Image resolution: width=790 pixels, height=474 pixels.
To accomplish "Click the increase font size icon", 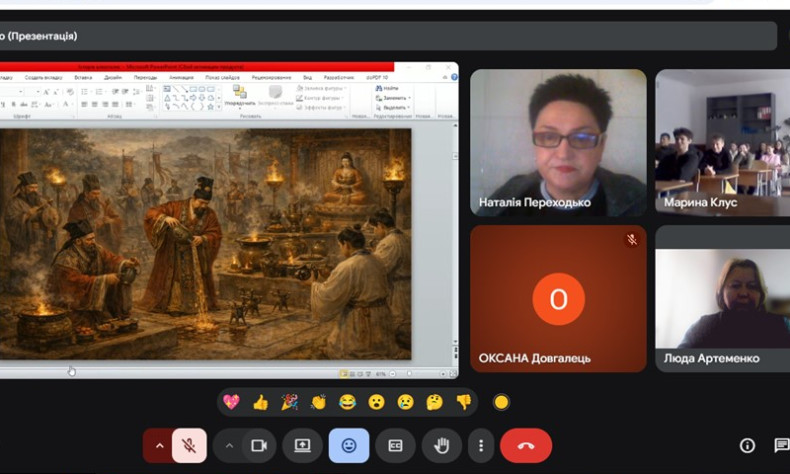I will point(45,92).
